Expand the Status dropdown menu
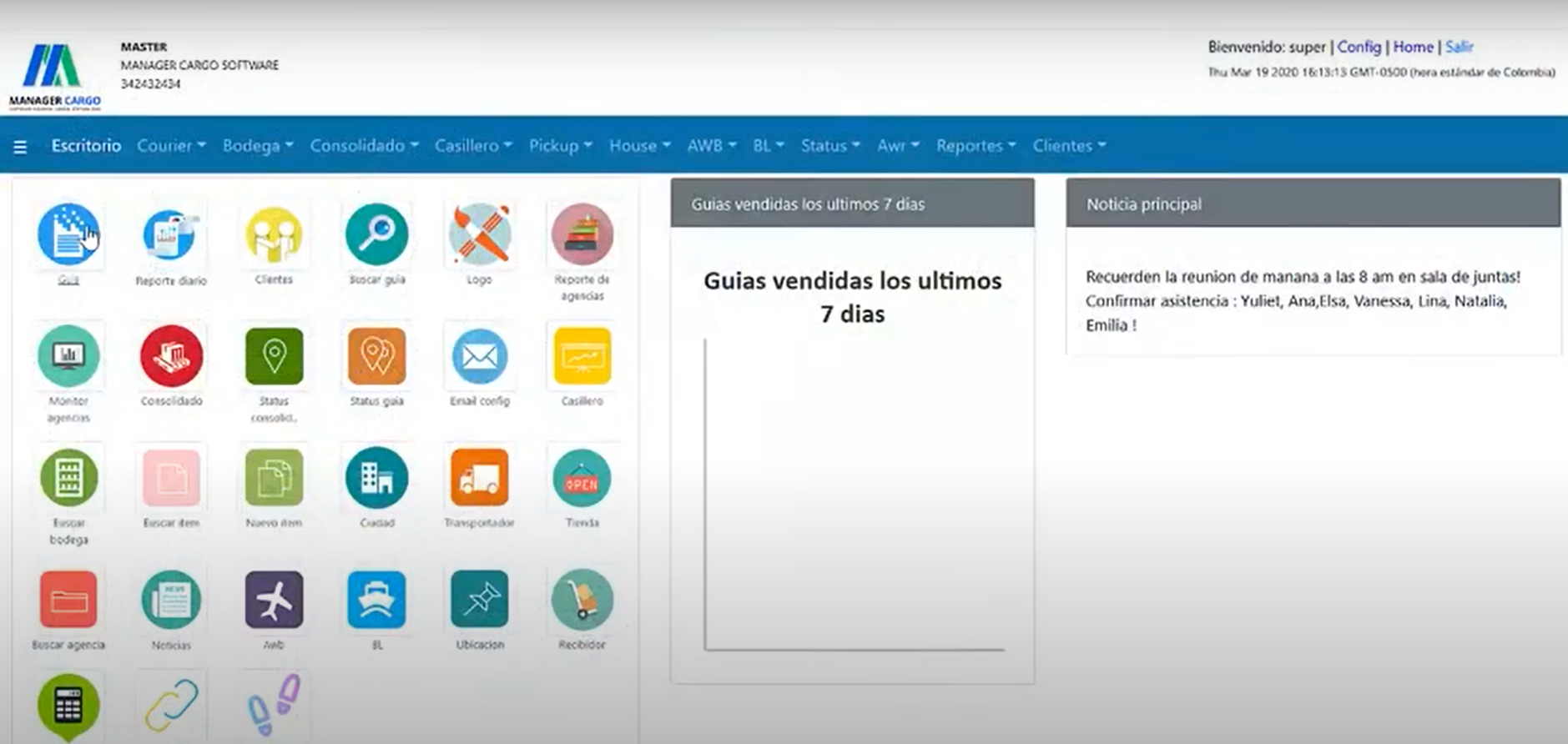1568x744 pixels. tap(830, 145)
